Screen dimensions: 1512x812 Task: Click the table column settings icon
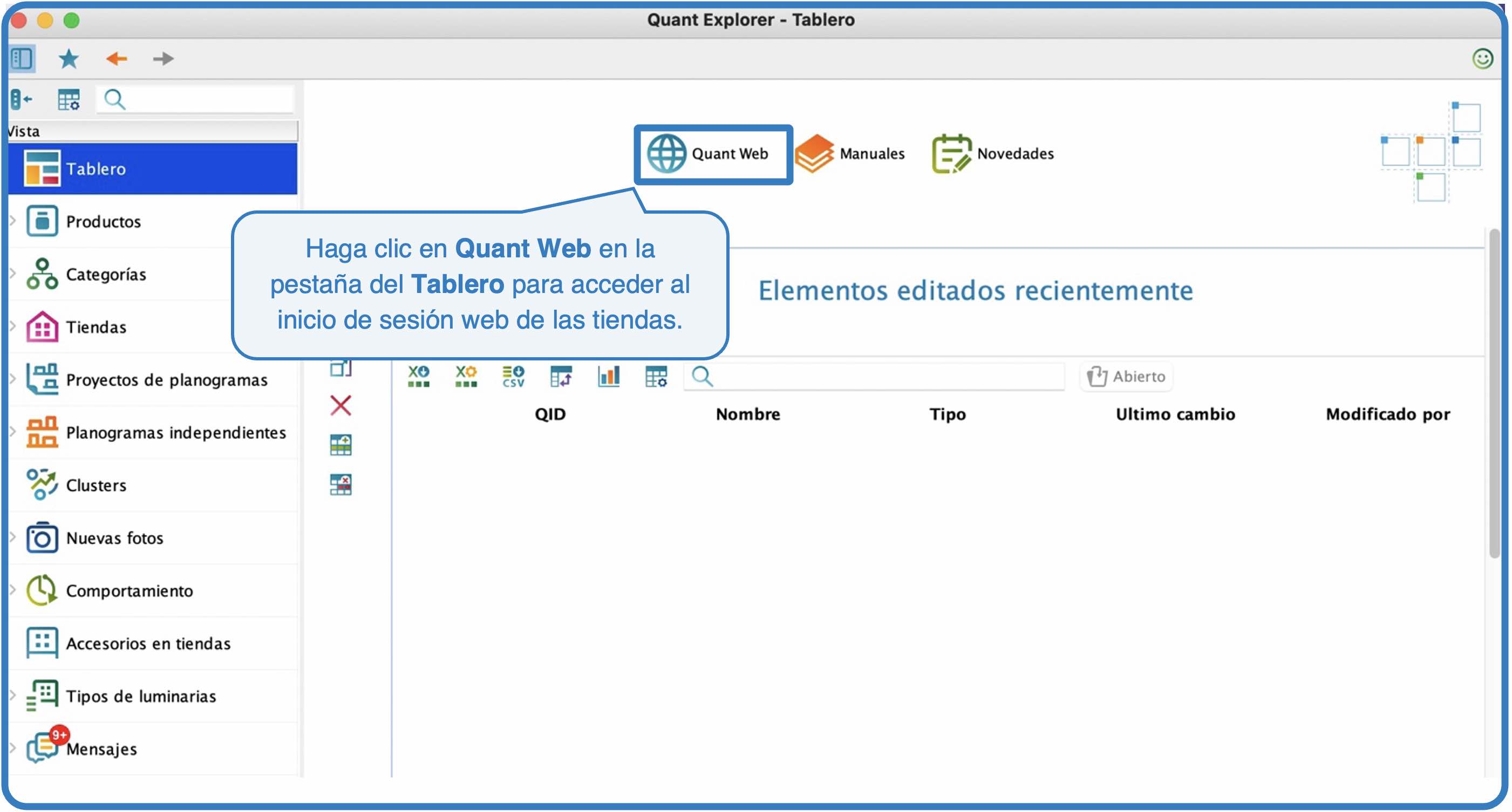(656, 376)
